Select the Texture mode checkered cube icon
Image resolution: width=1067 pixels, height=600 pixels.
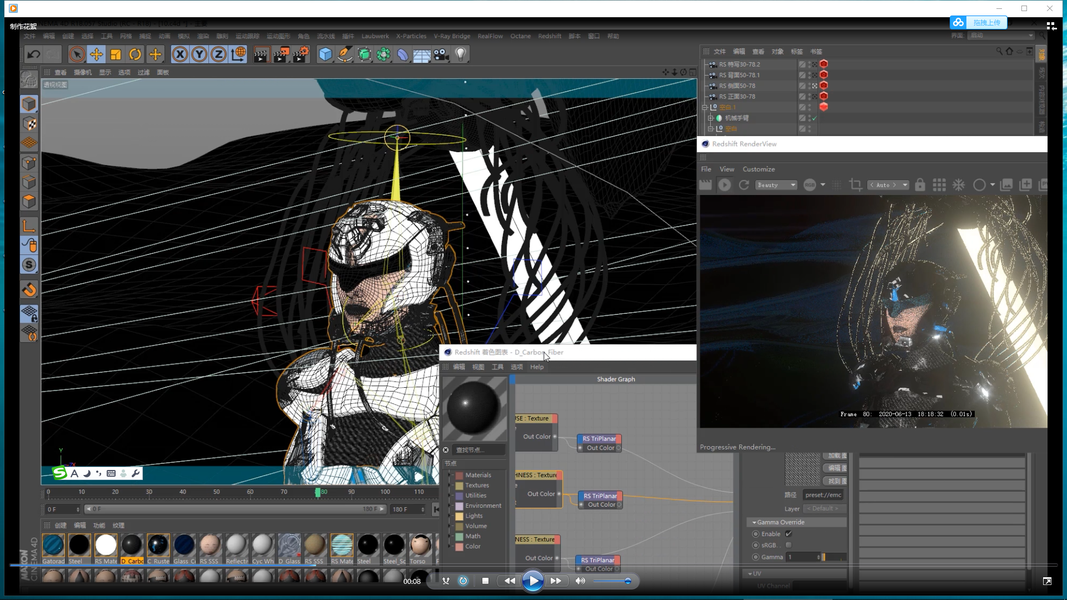tap(29, 124)
